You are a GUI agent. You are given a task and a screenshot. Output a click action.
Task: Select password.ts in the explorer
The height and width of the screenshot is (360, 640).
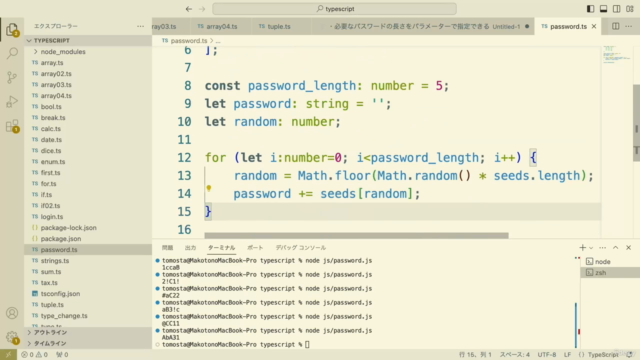pyautogui.click(x=88, y=250)
